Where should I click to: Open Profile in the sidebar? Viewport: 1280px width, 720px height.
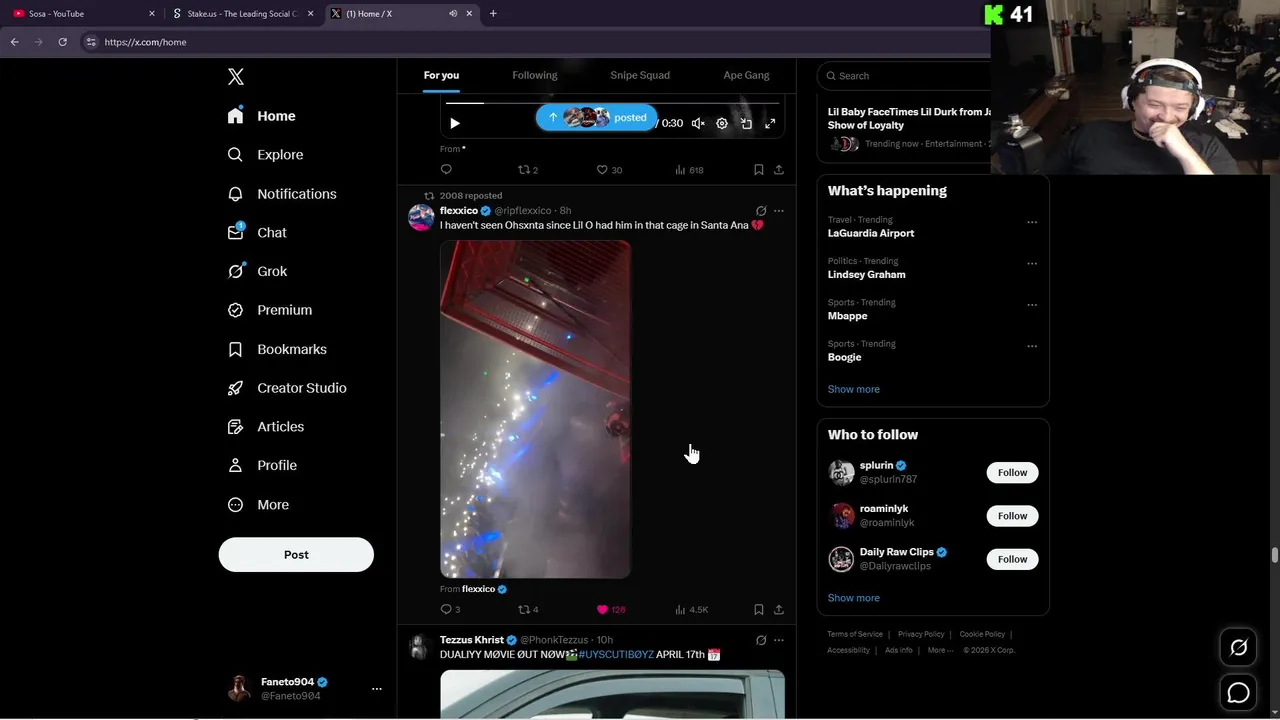pyautogui.click(x=261, y=465)
